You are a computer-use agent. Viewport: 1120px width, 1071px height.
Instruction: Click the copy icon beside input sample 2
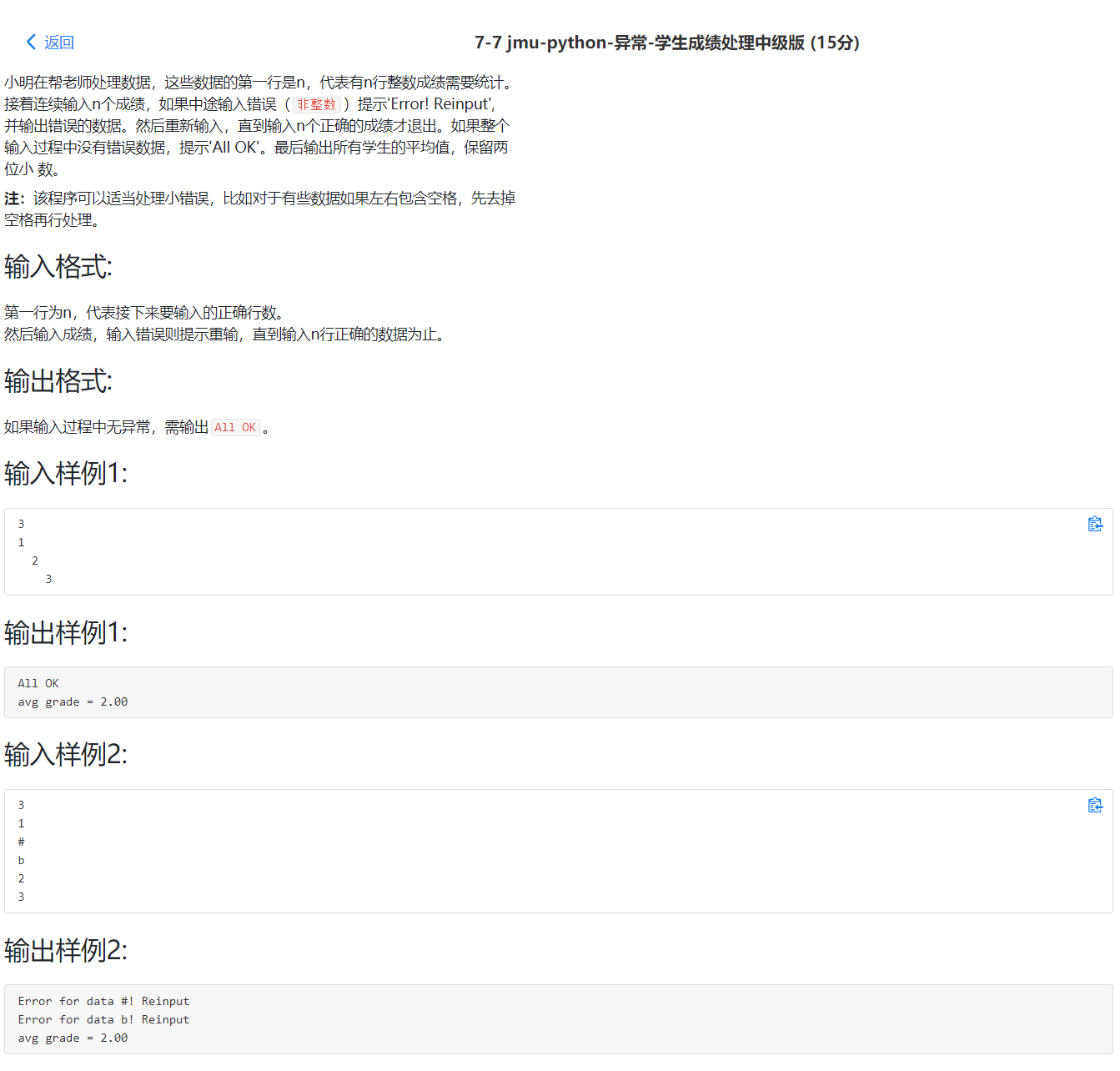1095,804
